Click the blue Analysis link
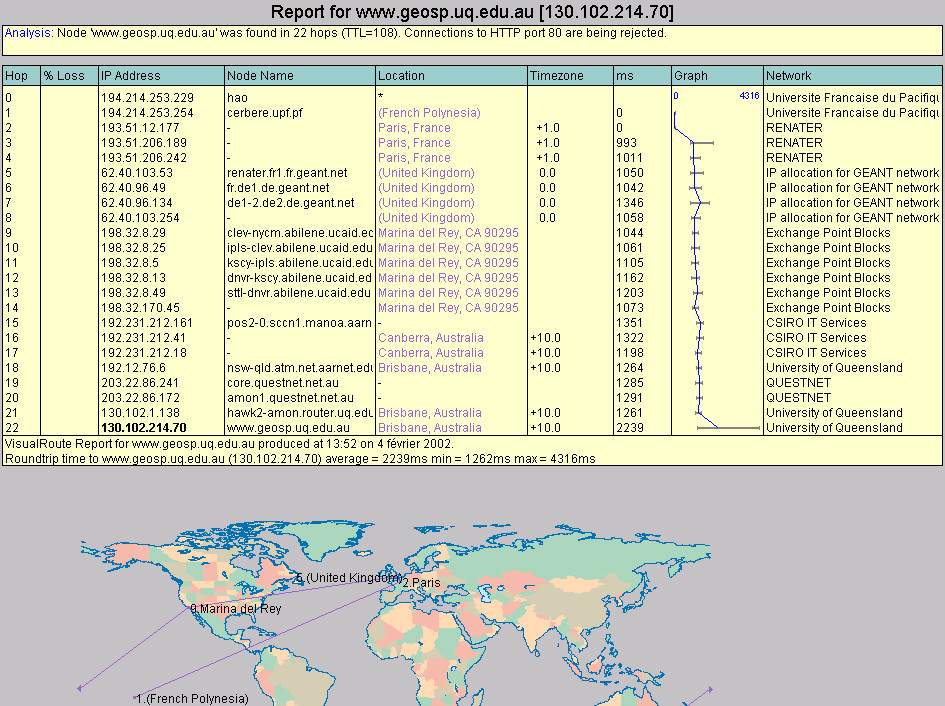The image size is (945, 706). 27,33
